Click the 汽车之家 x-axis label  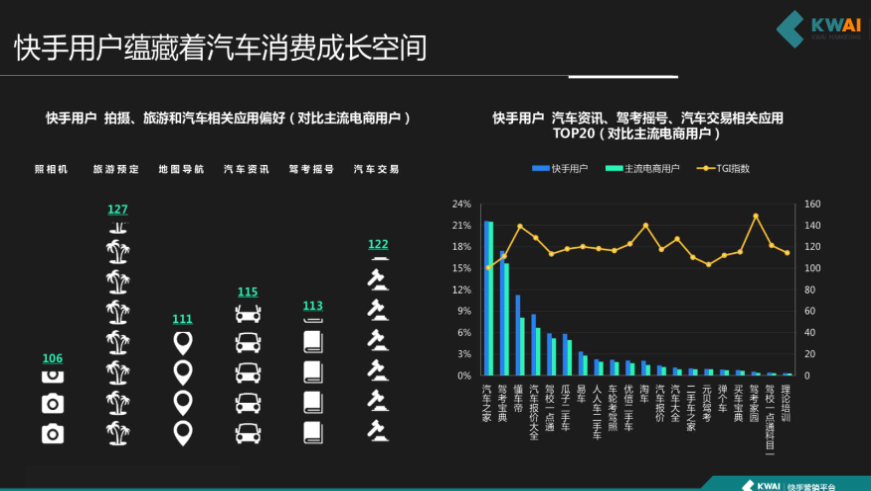pyautogui.click(x=487, y=403)
